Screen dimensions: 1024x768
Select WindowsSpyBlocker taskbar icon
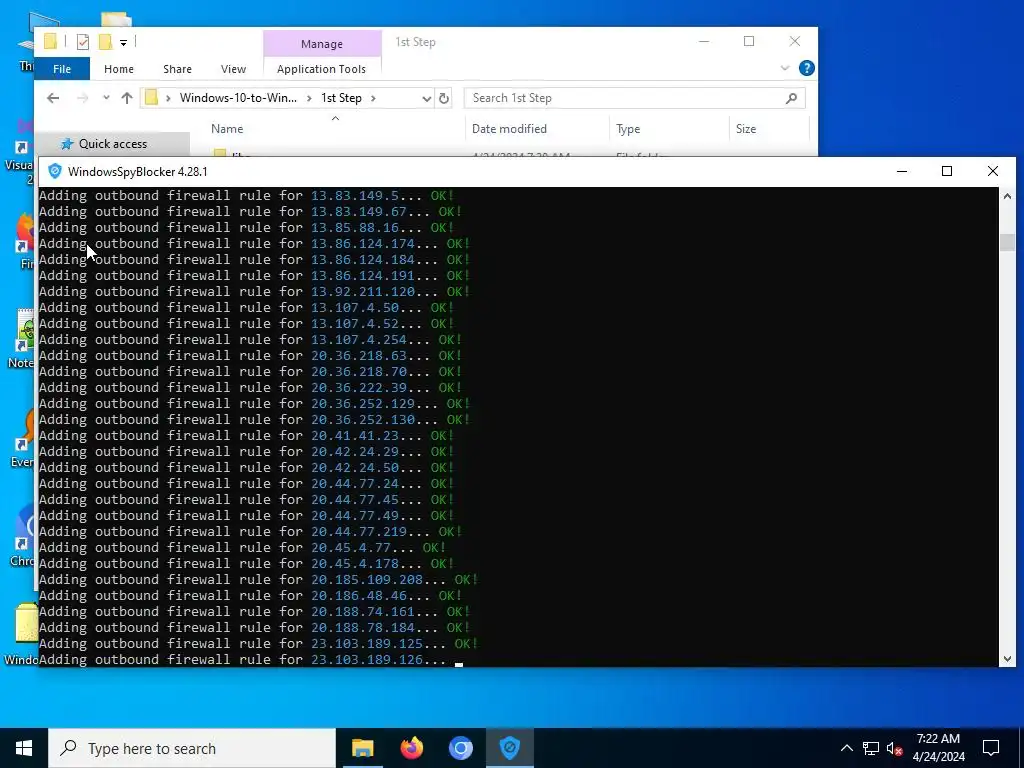click(x=510, y=748)
